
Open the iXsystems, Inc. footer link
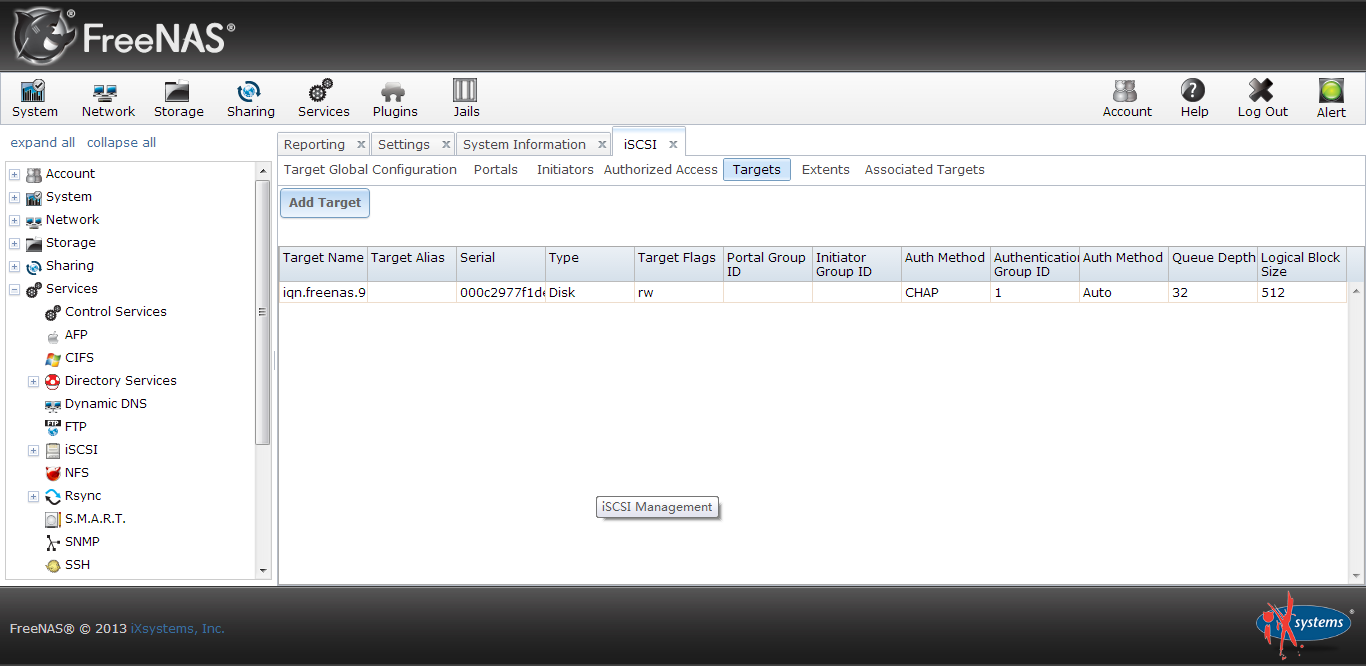click(178, 629)
